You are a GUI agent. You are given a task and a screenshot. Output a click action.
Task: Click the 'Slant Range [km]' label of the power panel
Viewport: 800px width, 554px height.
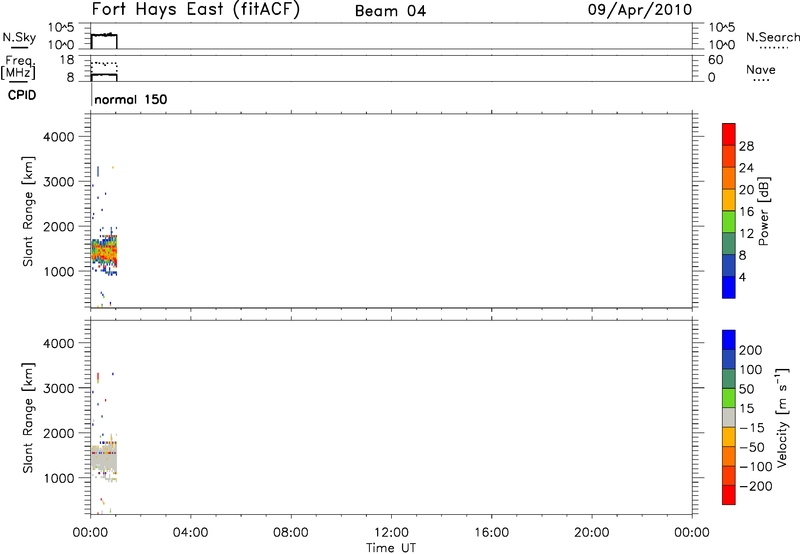pos(28,211)
